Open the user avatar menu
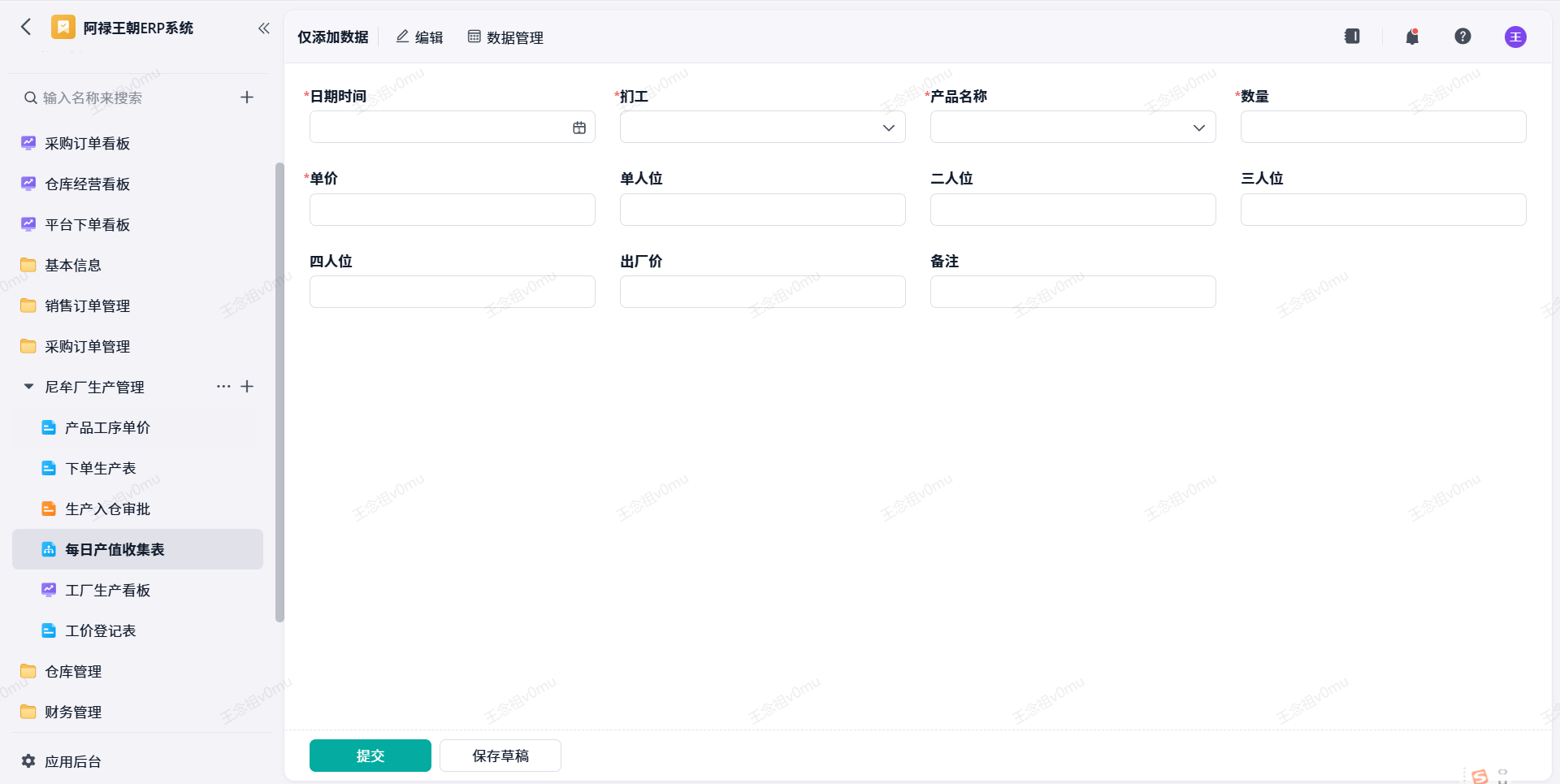This screenshot has height=784, width=1560. tap(1515, 37)
